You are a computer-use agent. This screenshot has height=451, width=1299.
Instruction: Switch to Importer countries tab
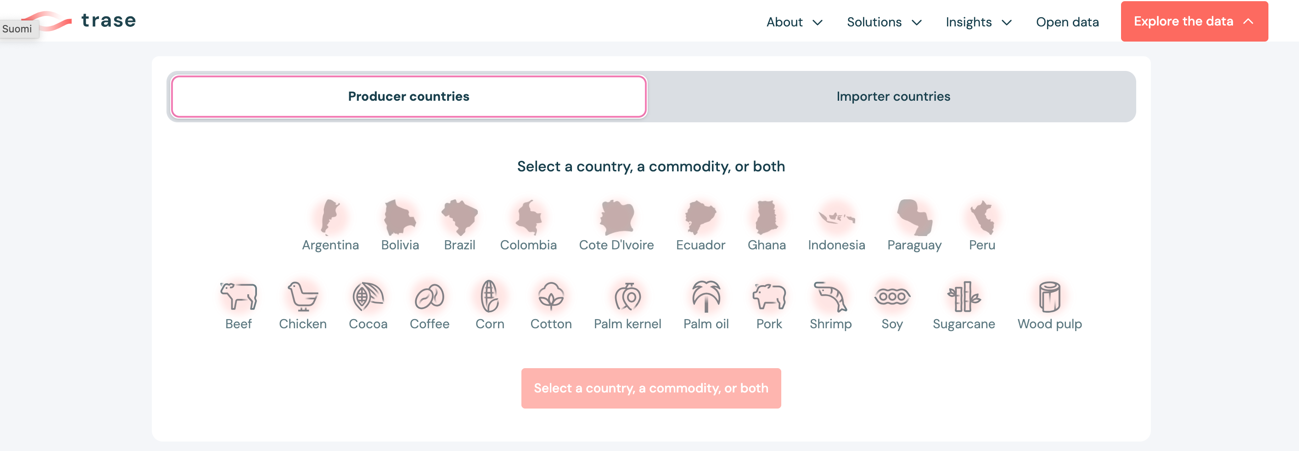click(x=893, y=97)
